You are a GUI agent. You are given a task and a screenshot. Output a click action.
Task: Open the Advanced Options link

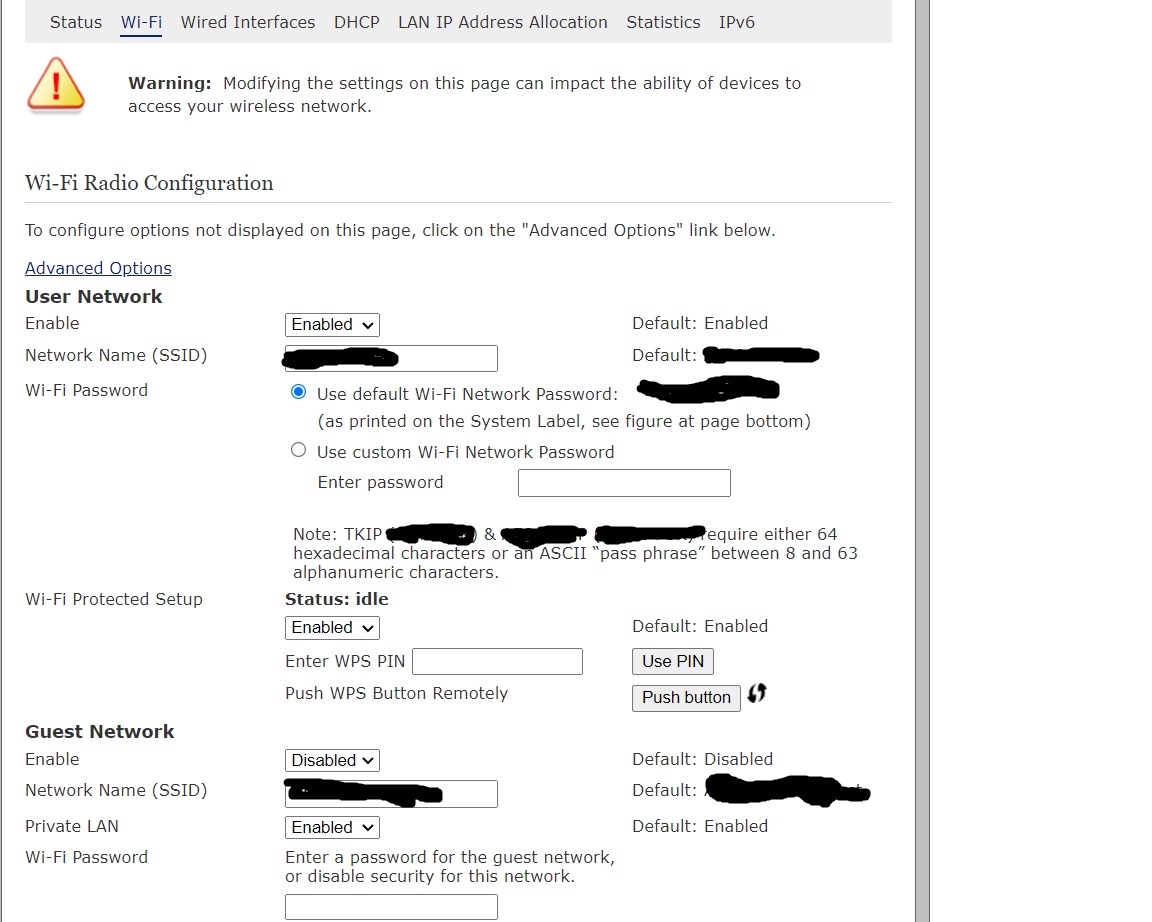[x=98, y=268]
